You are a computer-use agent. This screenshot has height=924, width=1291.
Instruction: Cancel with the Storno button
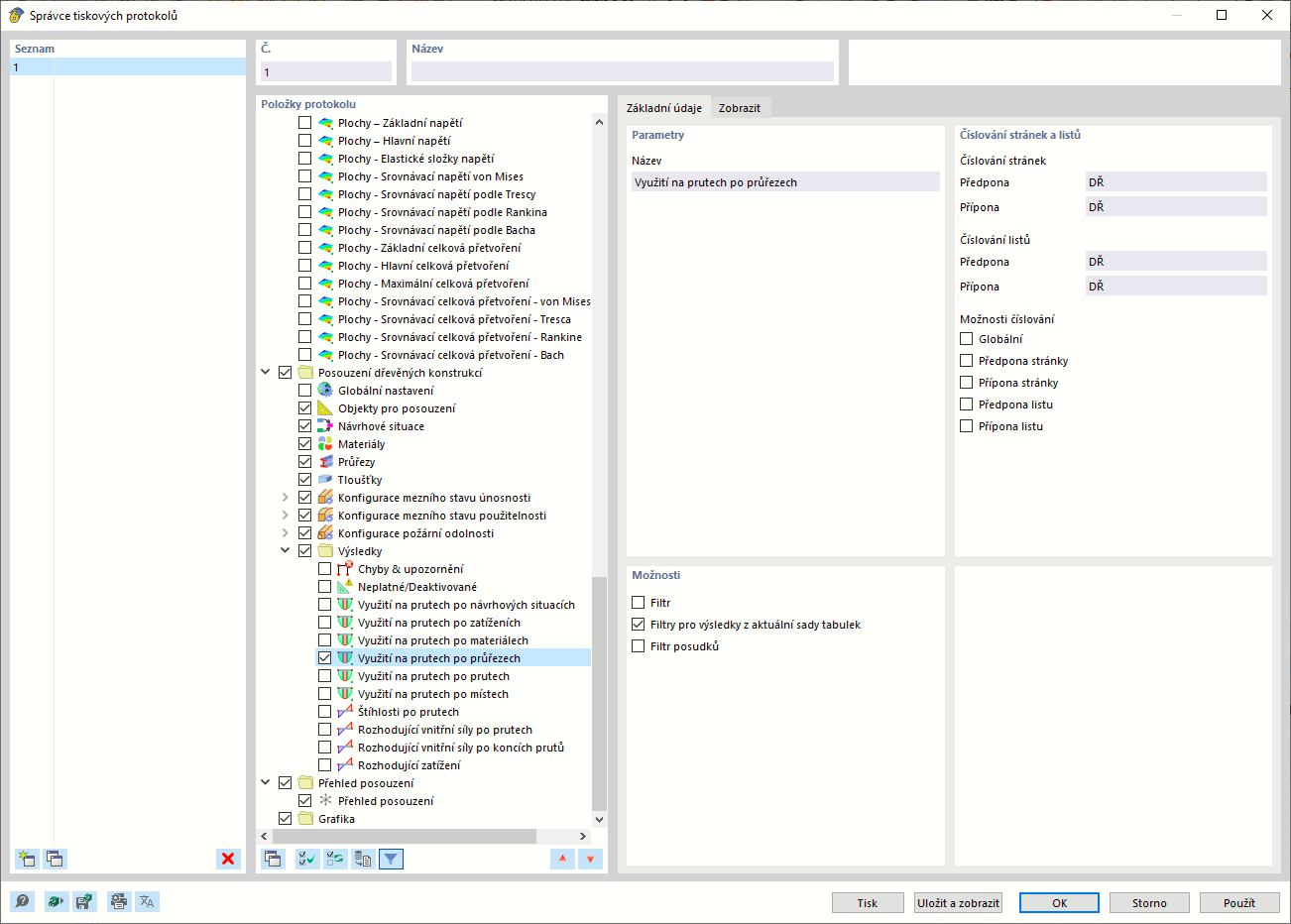1149,903
